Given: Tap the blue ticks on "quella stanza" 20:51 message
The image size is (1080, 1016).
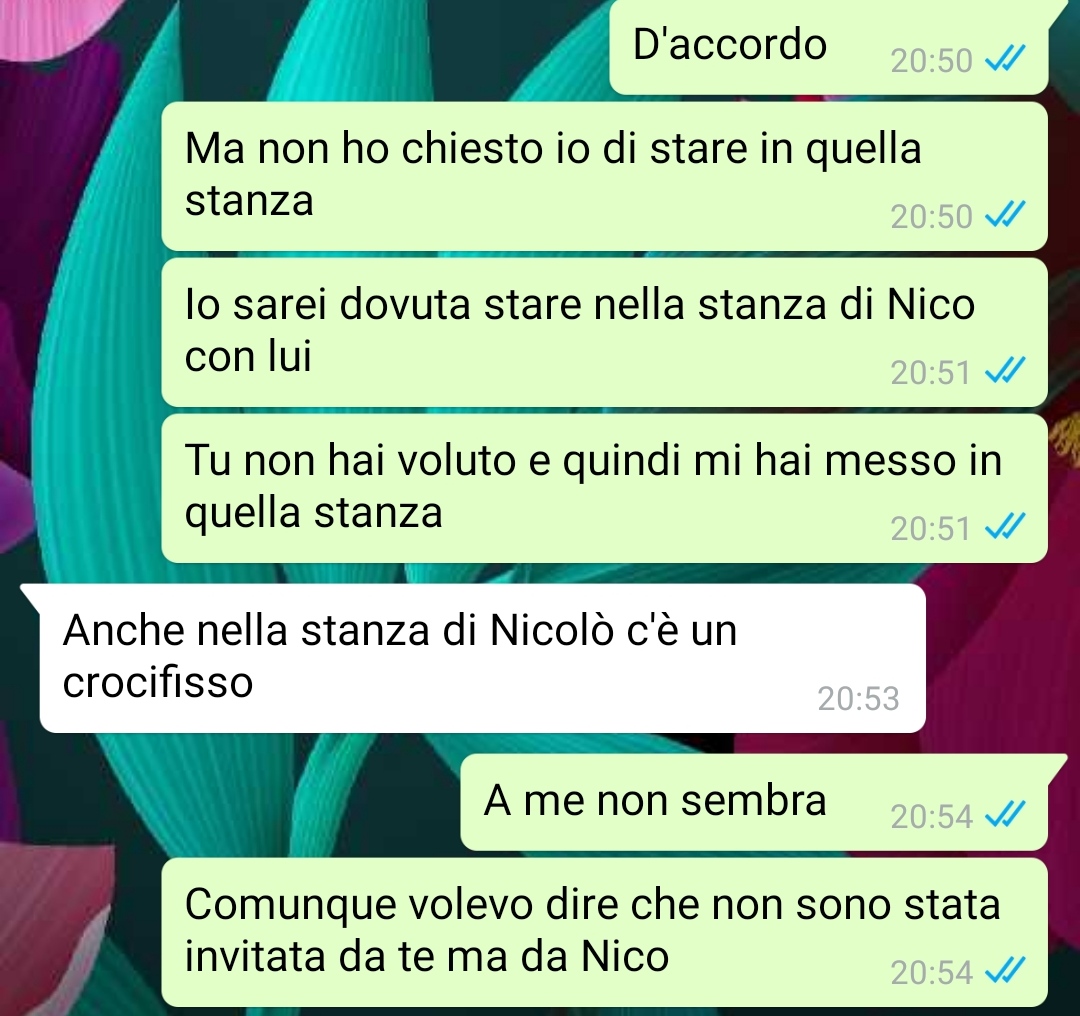Looking at the screenshot, I should coord(1005,528).
